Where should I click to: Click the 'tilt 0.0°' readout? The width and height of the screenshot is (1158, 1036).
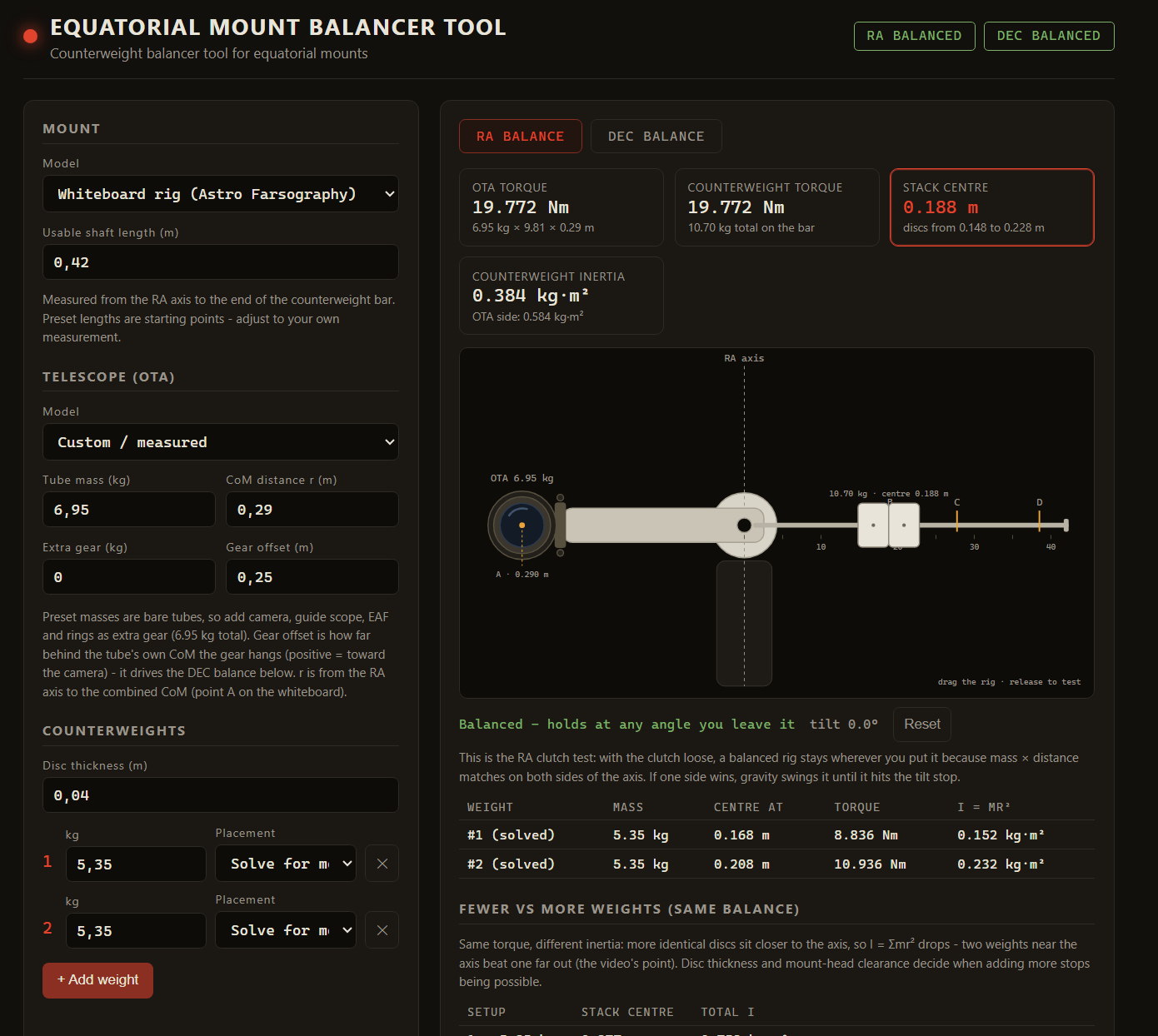coord(844,725)
